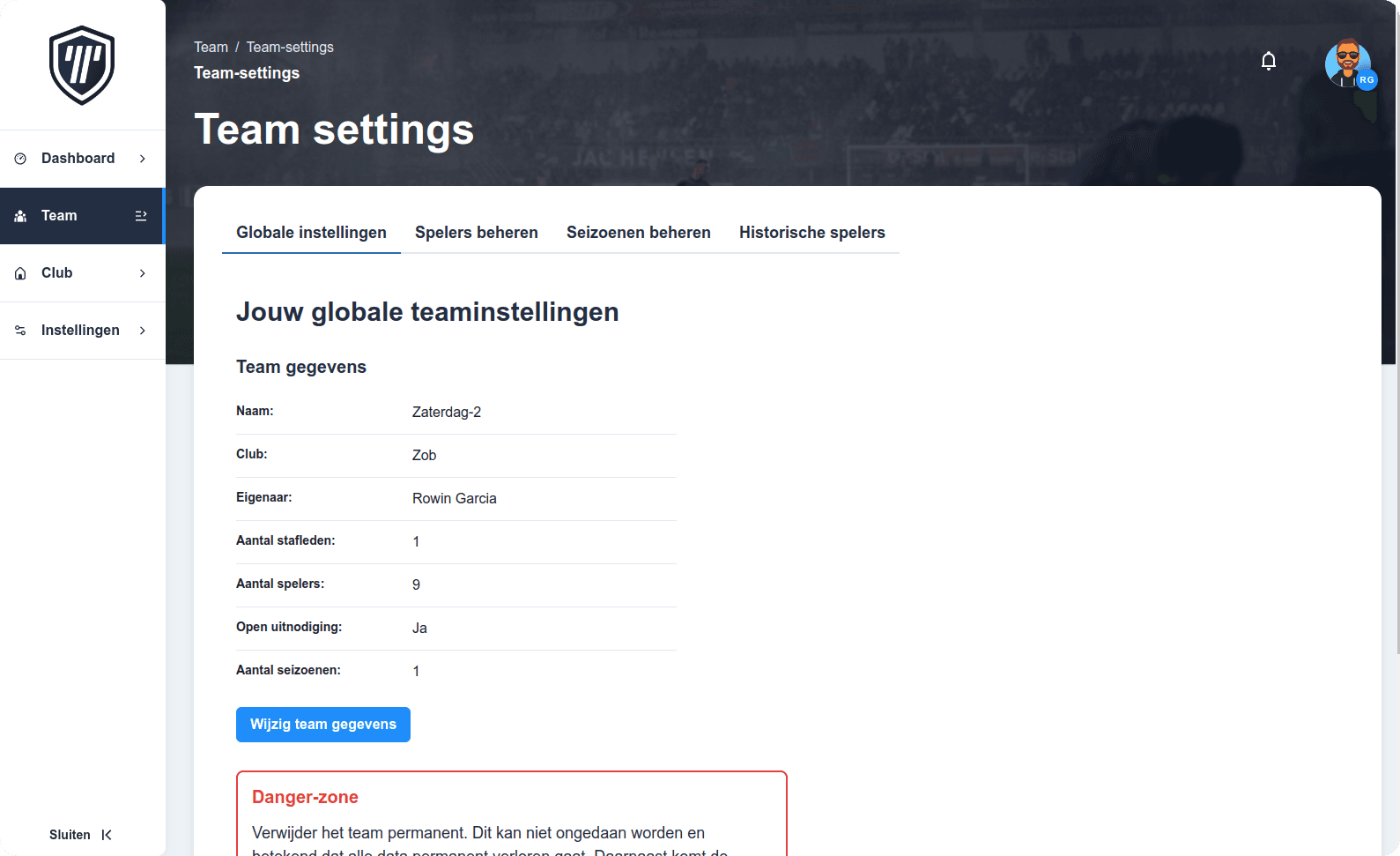The width and height of the screenshot is (1400, 856).
Task: Follow the Team breadcrumb link
Action: [x=211, y=47]
